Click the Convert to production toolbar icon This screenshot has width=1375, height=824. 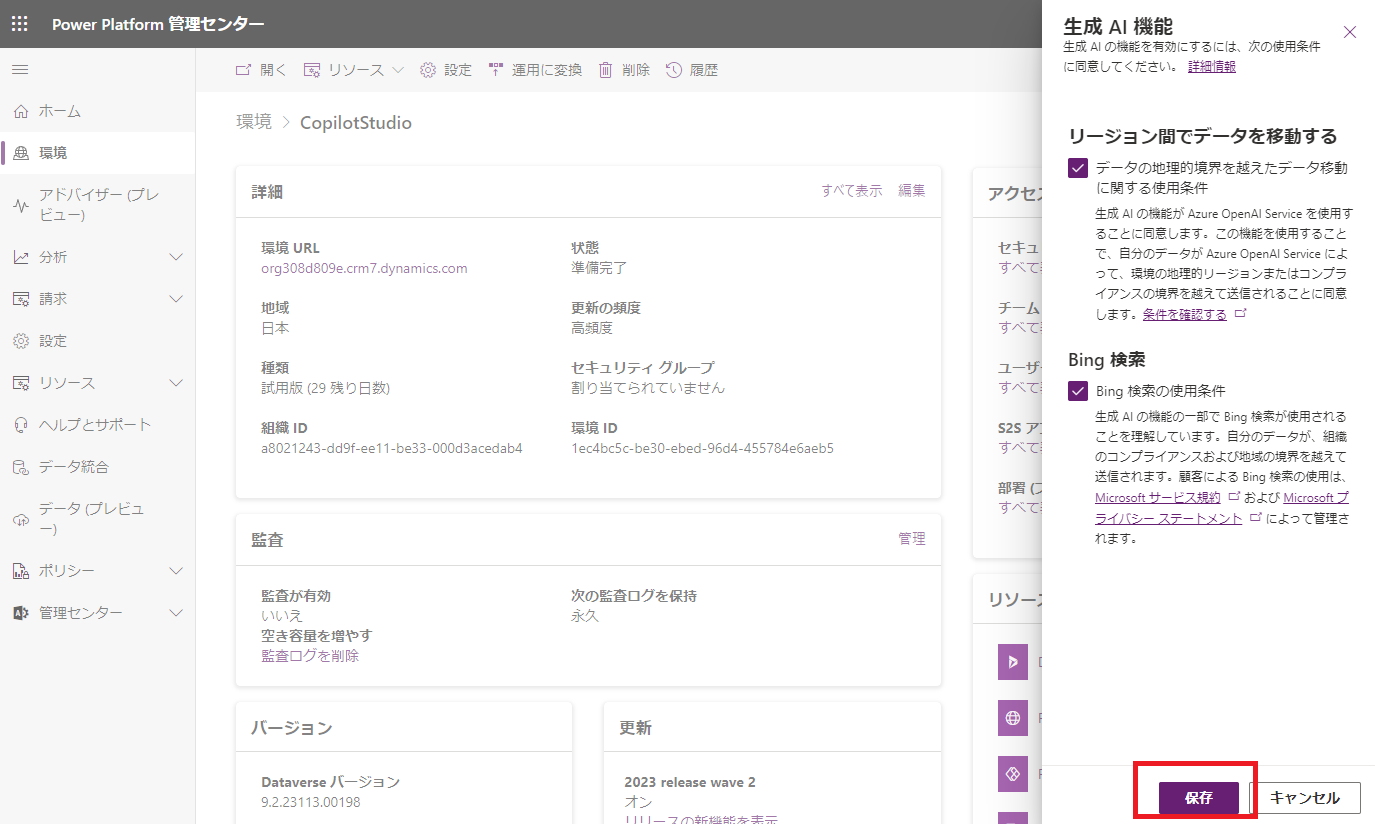tap(496, 70)
